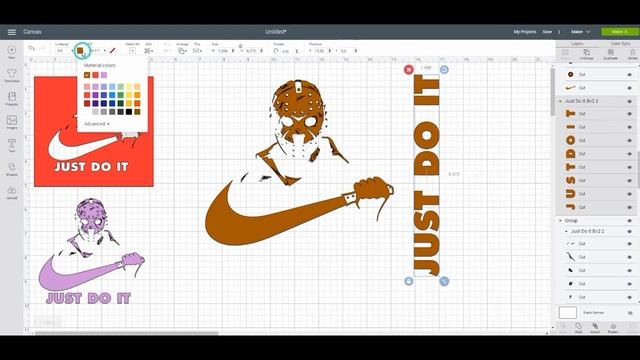Viewport: 640px width, 360px height.
Task: Select black color swatch
Action: coord(129,111)
